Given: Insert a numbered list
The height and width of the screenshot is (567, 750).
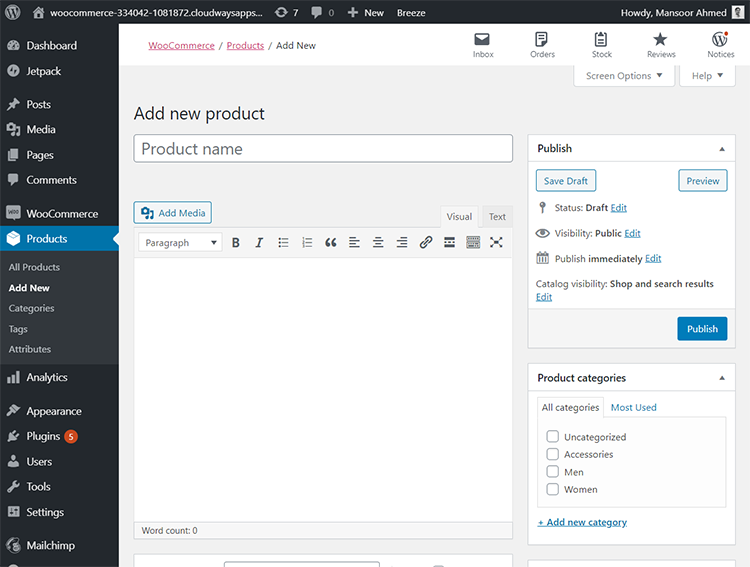Looking at the screenshot, I should point(307,243).
